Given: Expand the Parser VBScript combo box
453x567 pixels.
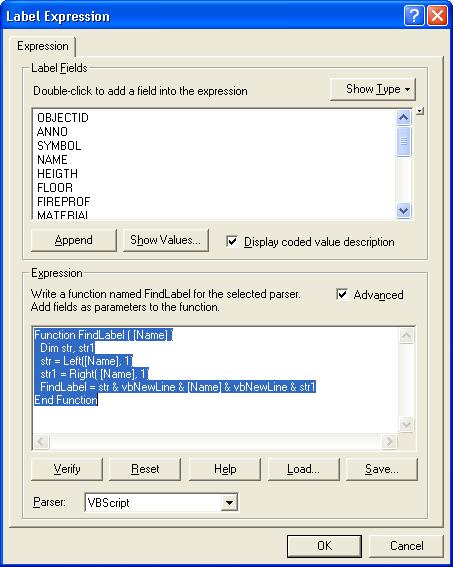Looking at the screenshot, I should pyautogui.click(x=229, y=502).
